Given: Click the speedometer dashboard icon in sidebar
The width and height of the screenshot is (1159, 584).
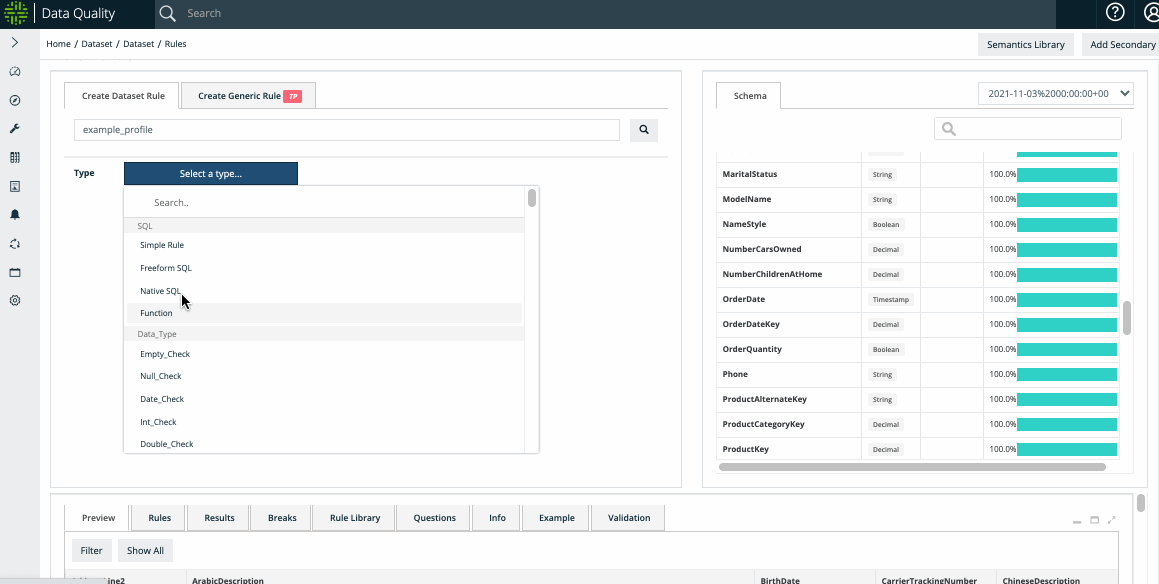Looking at the screenshot, I should pos(15,72).
